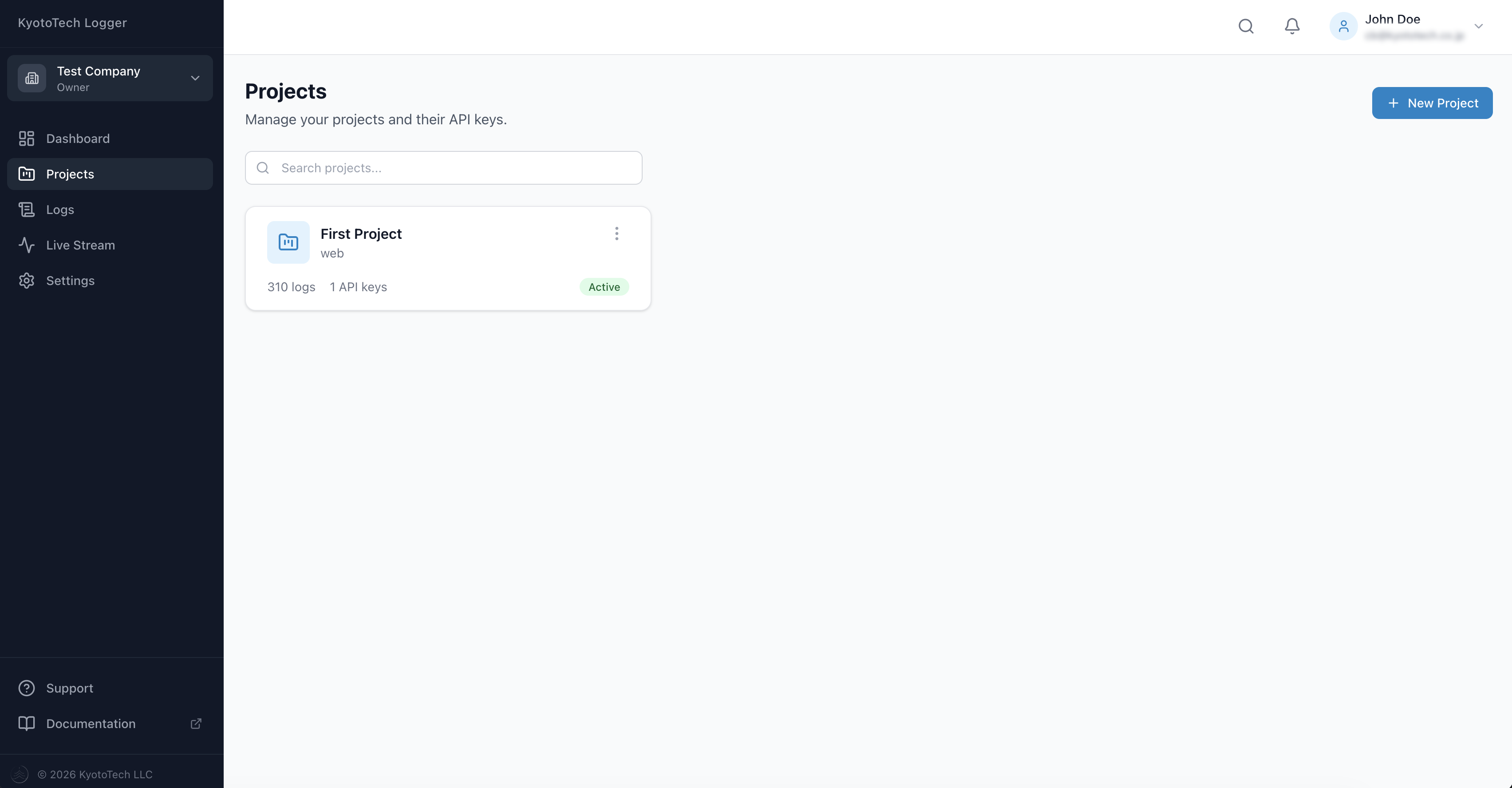Image resolution: width=1512 pixels, height=788 pixels.
Task: Click the Documentation book icon
Action: point(27,724)
